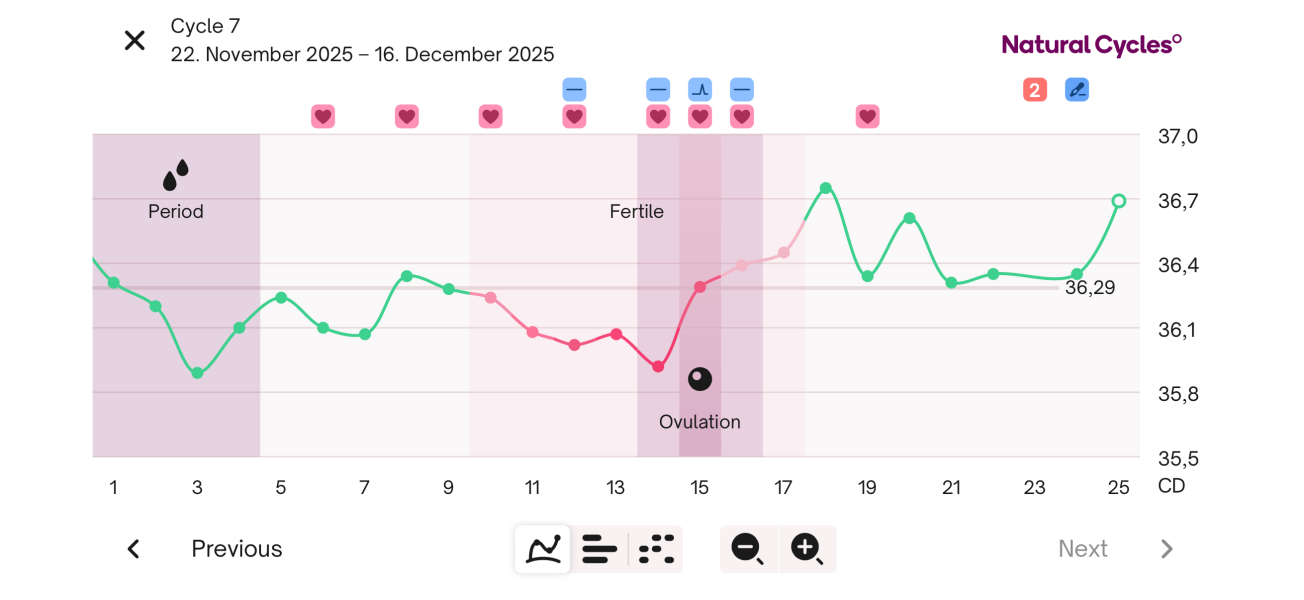1304x600 pixels.
Task: Switch to the list view icon
Action: tap(599, 549)
